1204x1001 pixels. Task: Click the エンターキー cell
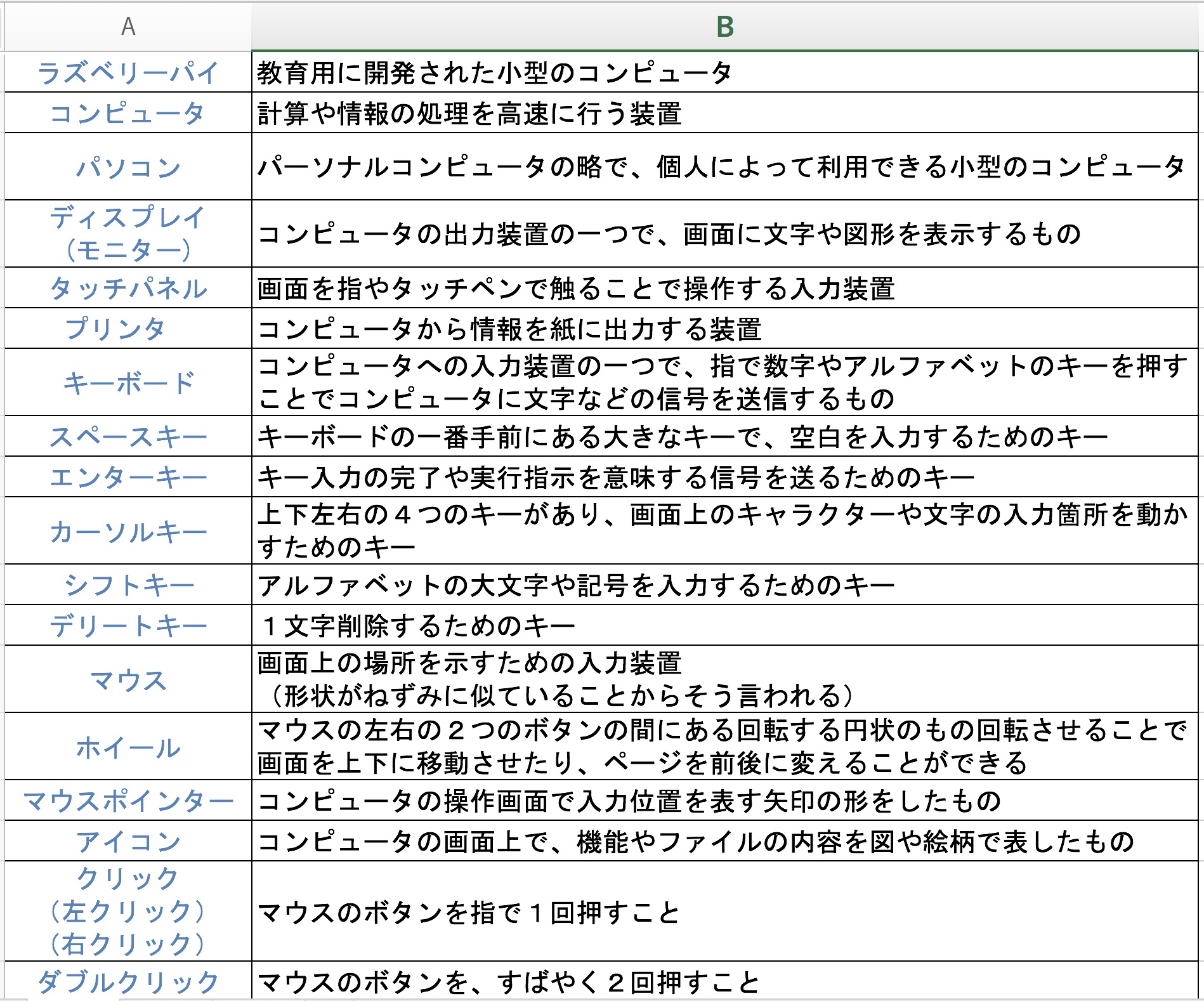pos(128,477)
